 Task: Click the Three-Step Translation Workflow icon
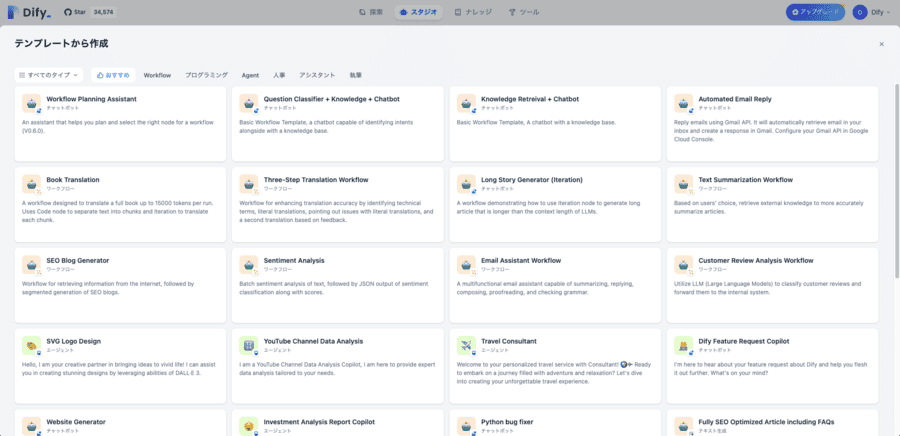pyautogui.click(x=249, y=184)
